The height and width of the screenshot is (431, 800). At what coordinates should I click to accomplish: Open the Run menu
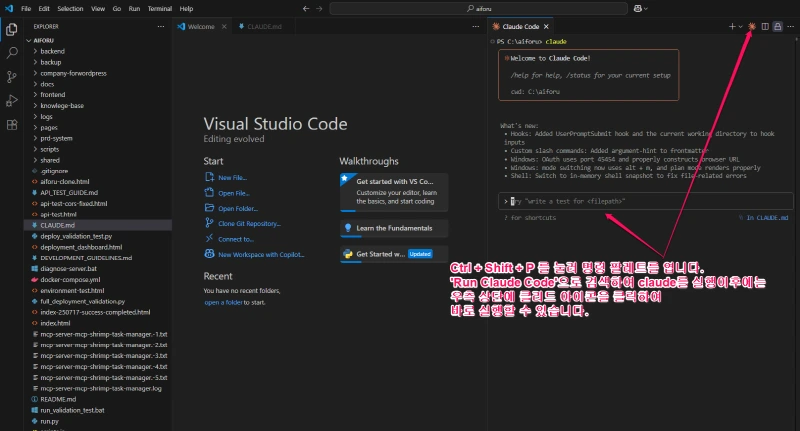pos(134,9)
